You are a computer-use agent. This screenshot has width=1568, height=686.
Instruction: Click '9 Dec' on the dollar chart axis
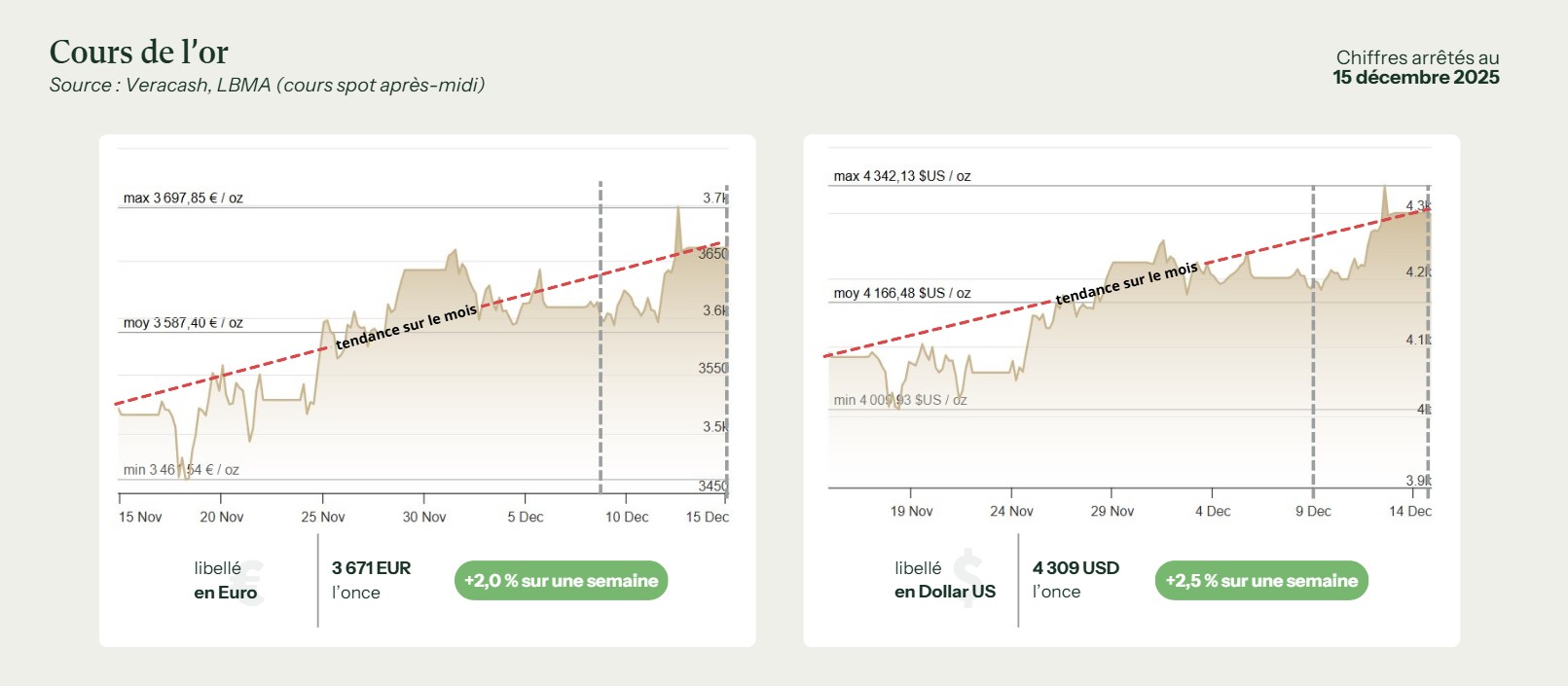click(1313, 511)
